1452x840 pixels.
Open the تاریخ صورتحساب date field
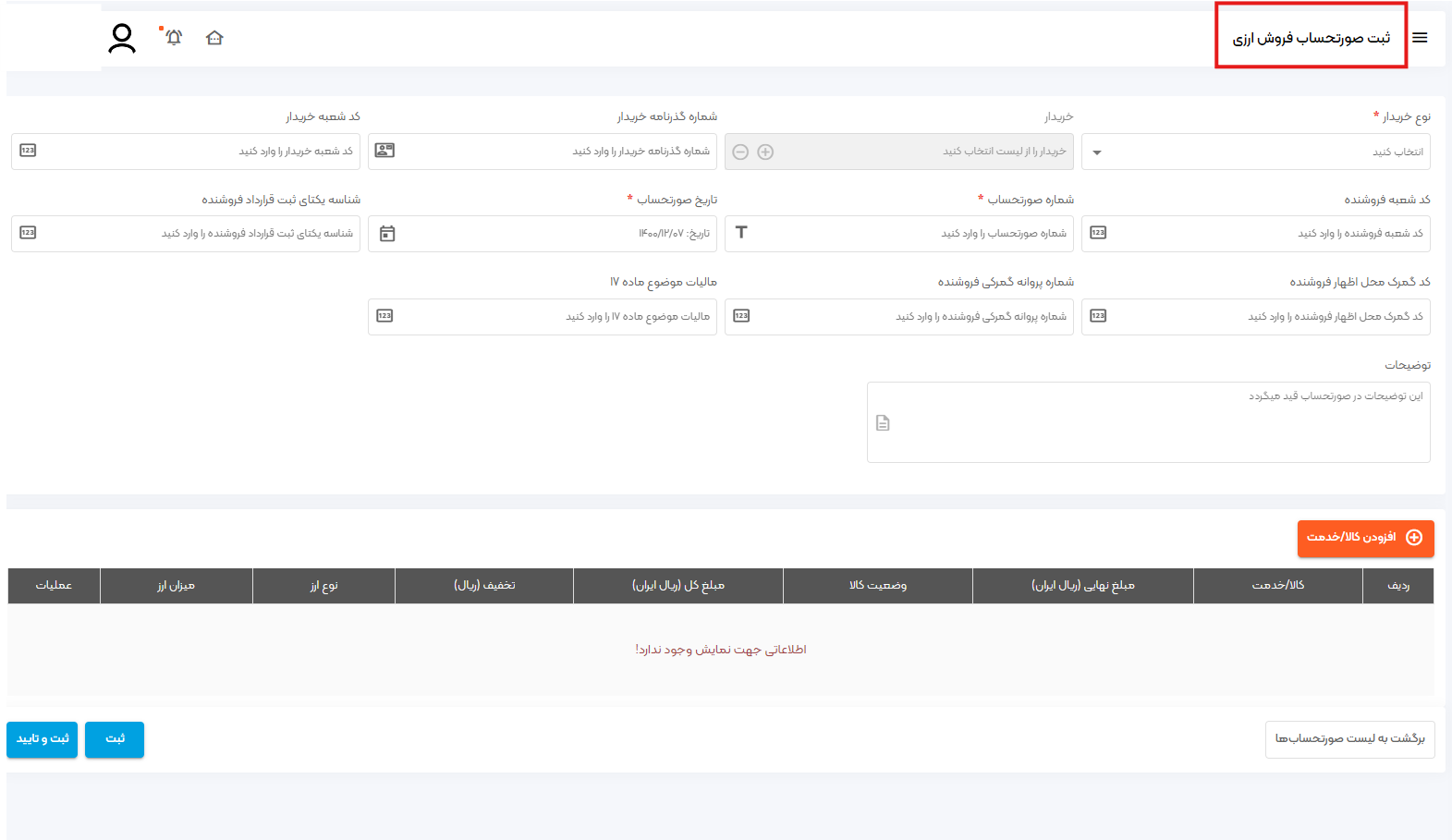point(543,234)
